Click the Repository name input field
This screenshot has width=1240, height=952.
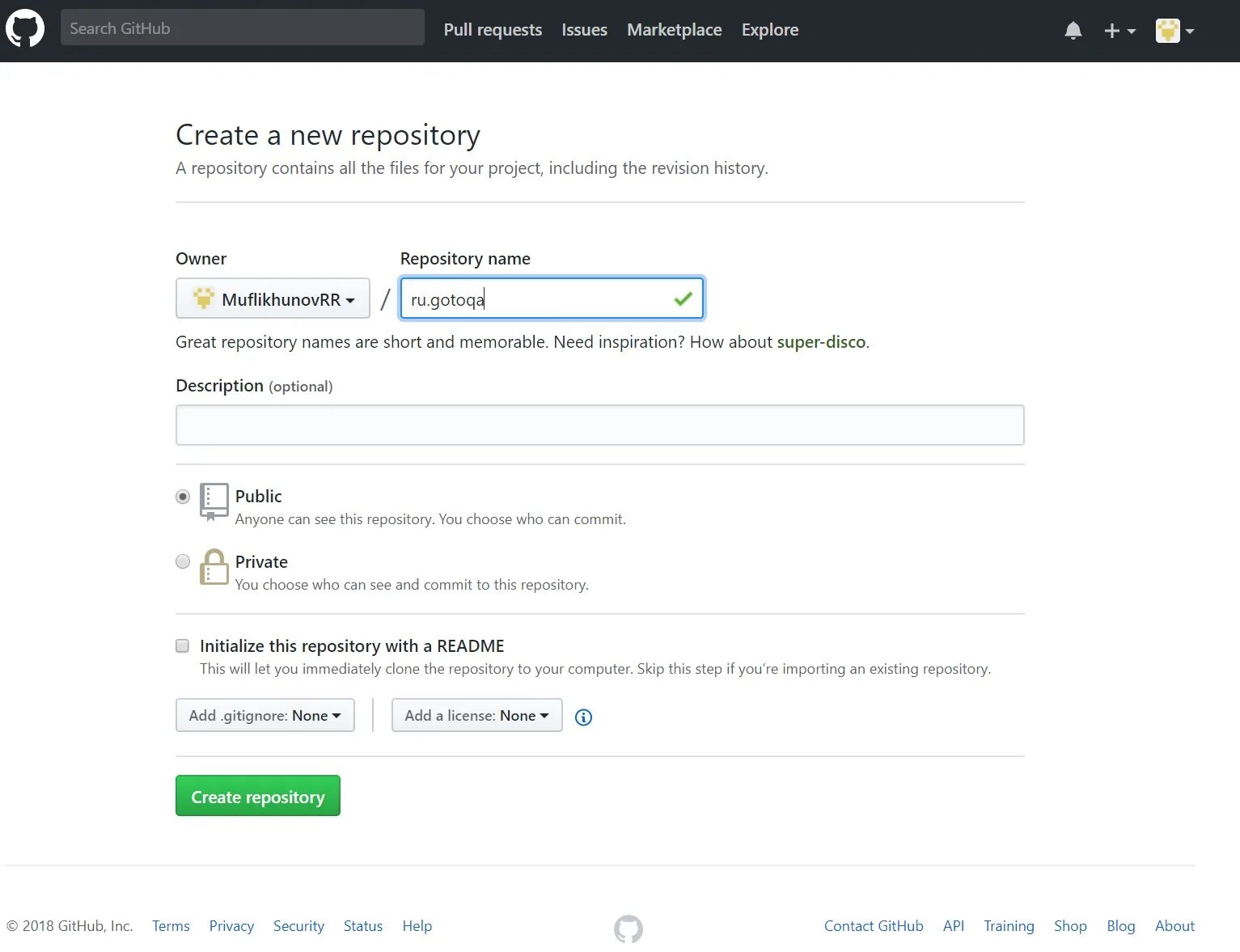coord(552,298)
